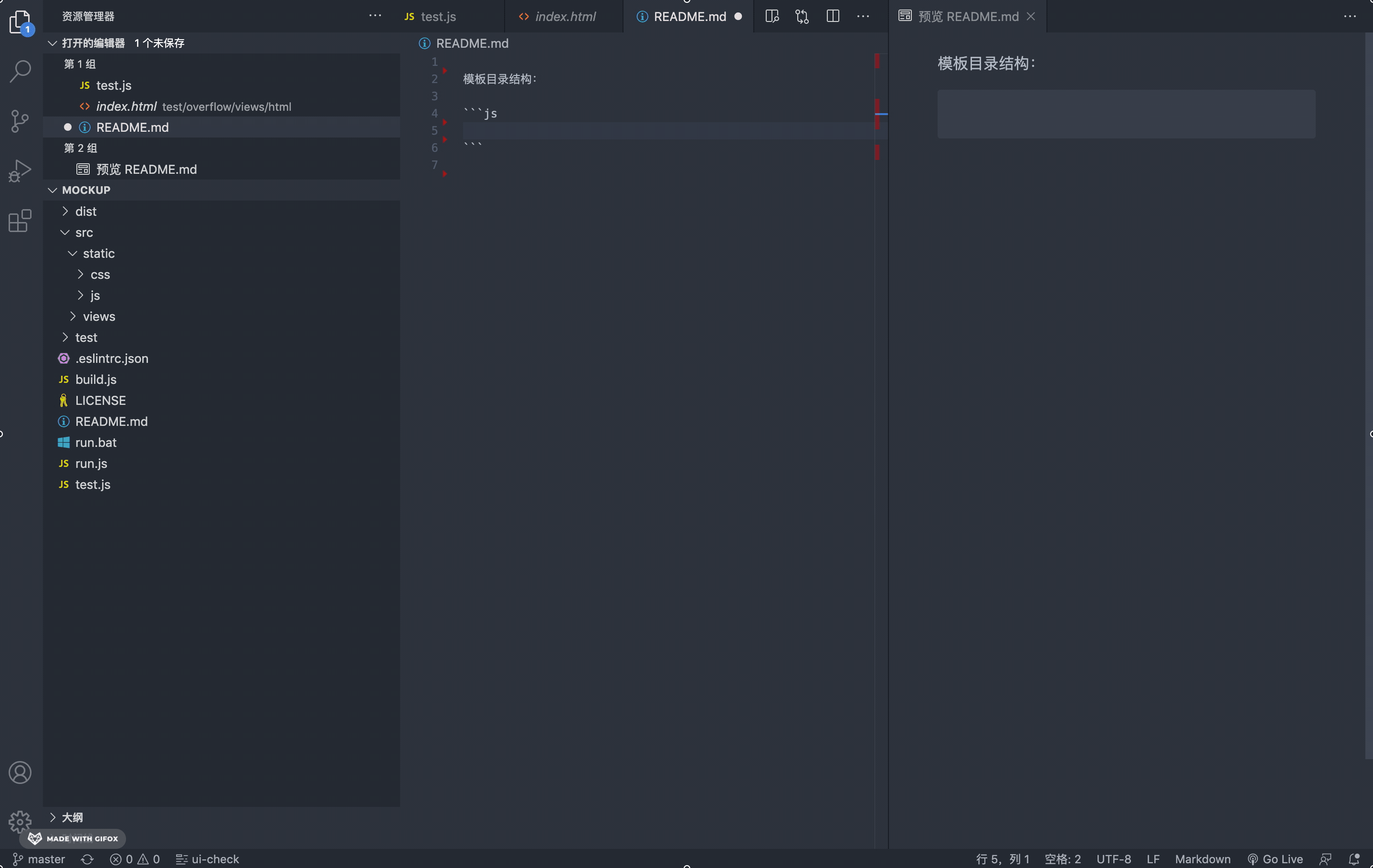Open the Accounts icon in the activity bar

tap(21, 772)
